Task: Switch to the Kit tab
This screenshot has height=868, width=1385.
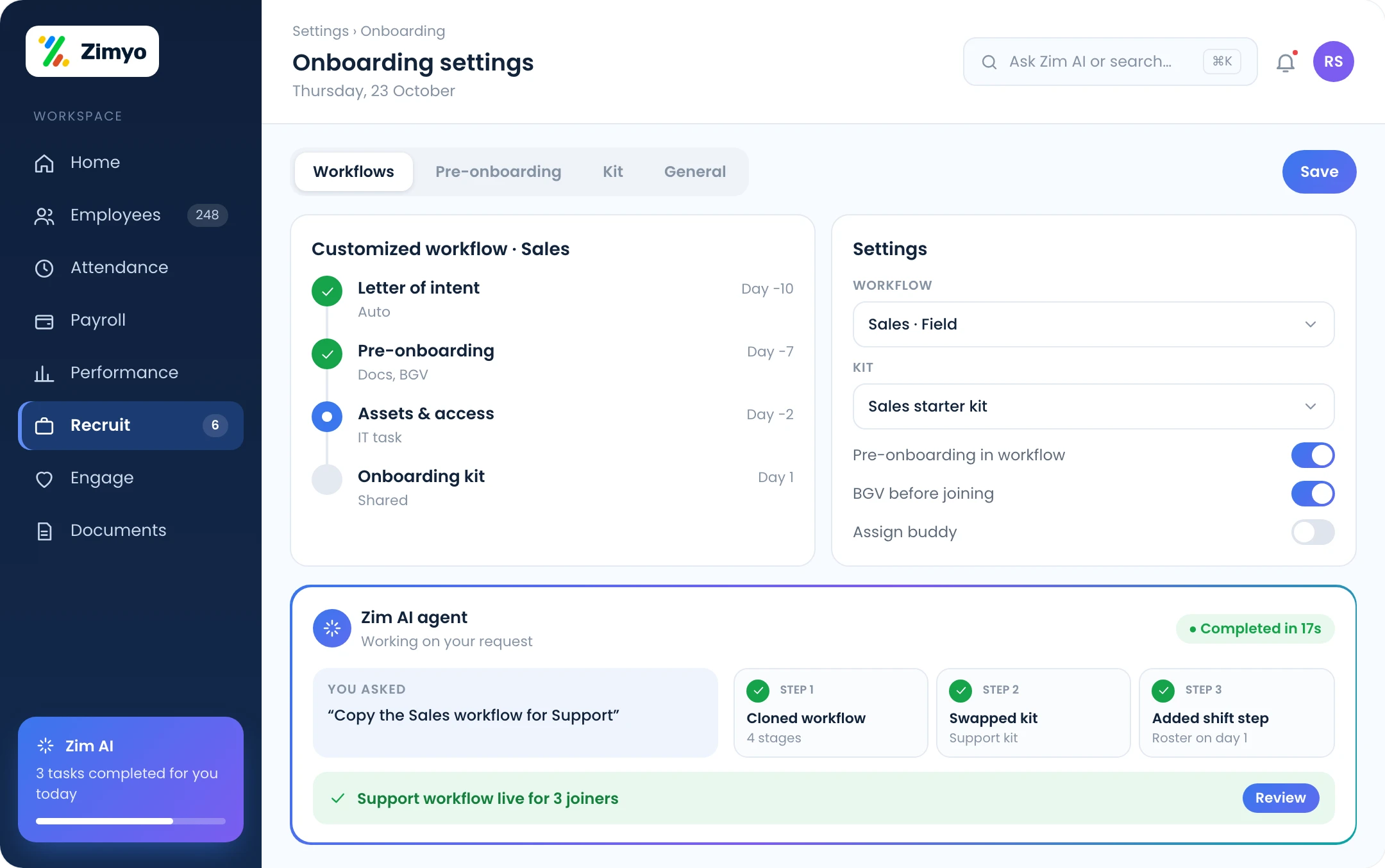Action: tap(613, 172)
